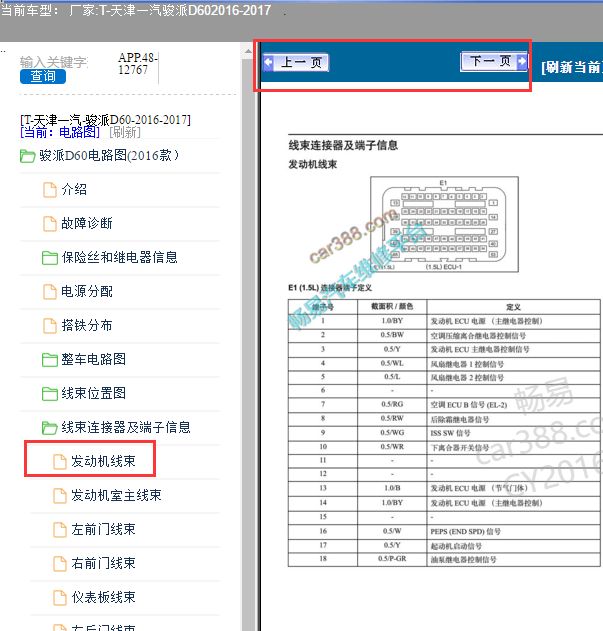Viewport: 603px width, 631px height.
Task: Click the 查询 search button
Action: (x=43, y=76)
